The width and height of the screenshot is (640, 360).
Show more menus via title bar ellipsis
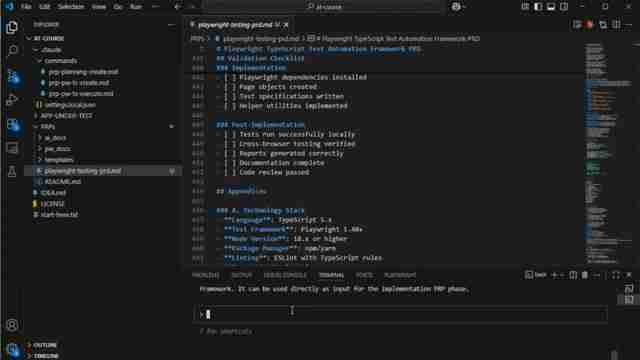click(x=156, y=7)
